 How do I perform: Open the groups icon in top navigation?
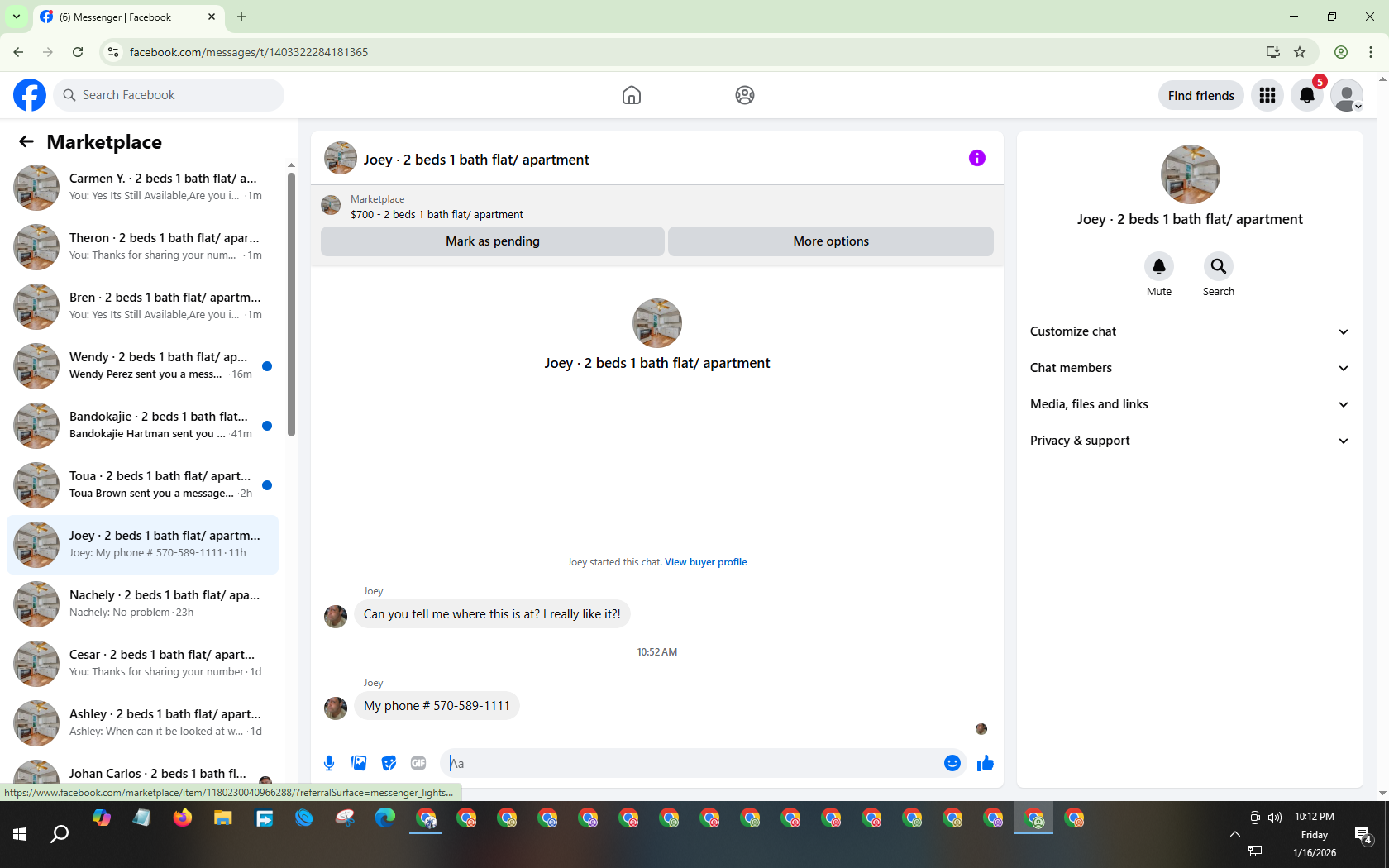point(745,95)
